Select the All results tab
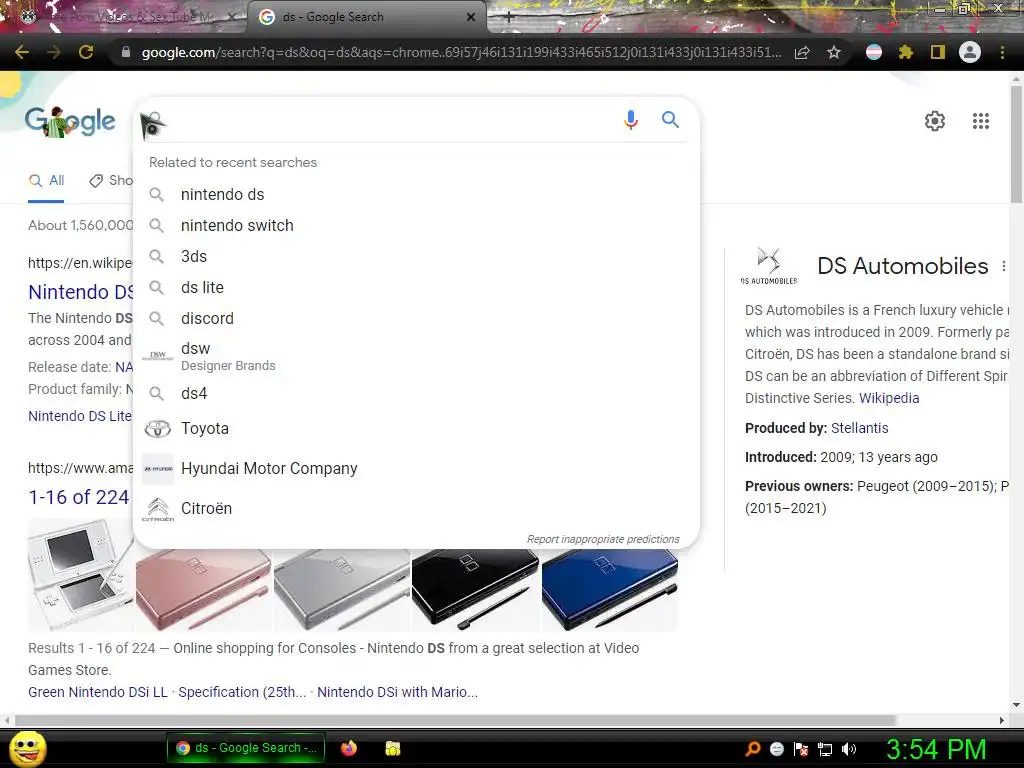Viewport: 1024px width, 768px height. tap(46, 181)
